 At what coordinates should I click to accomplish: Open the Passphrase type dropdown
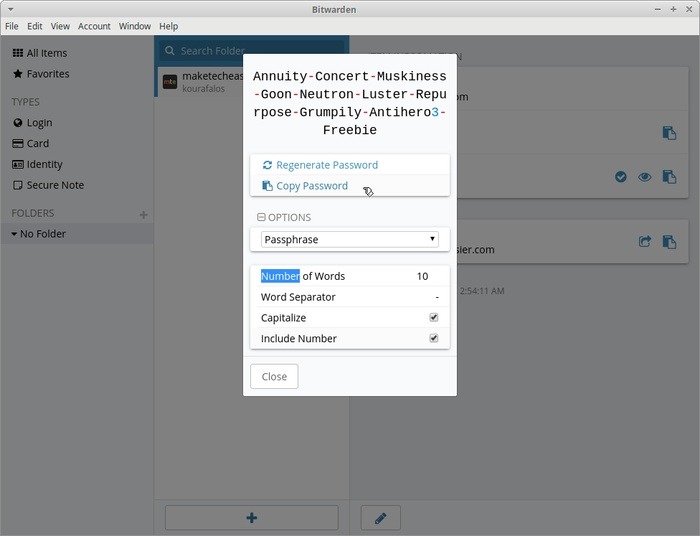(x=350, y=239)
